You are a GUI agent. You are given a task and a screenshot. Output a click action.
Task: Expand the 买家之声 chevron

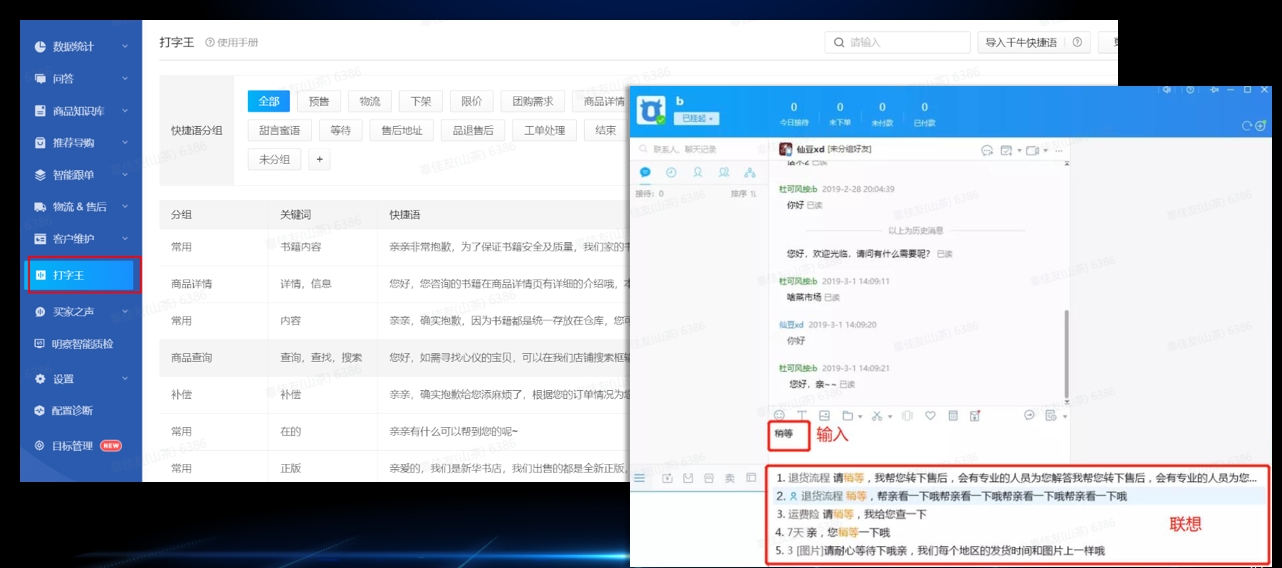pos(125,311)
